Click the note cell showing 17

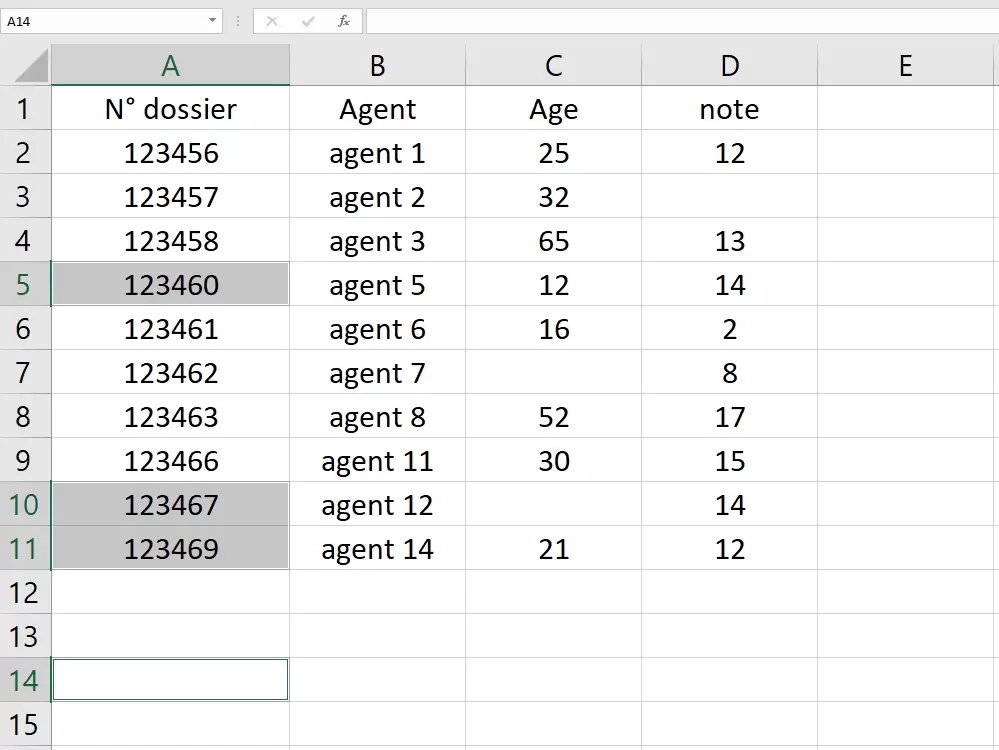click(x=729, y=416)
